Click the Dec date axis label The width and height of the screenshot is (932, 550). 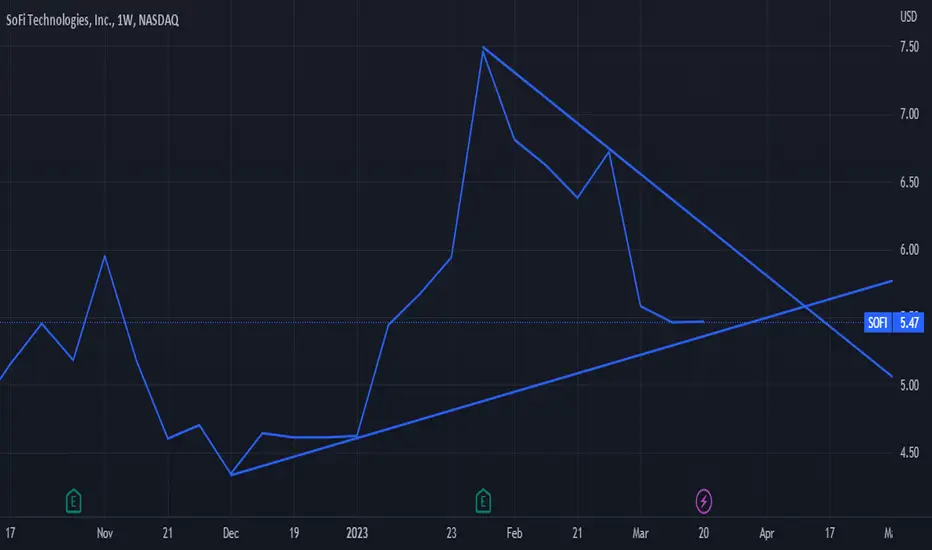coord(231,533)
